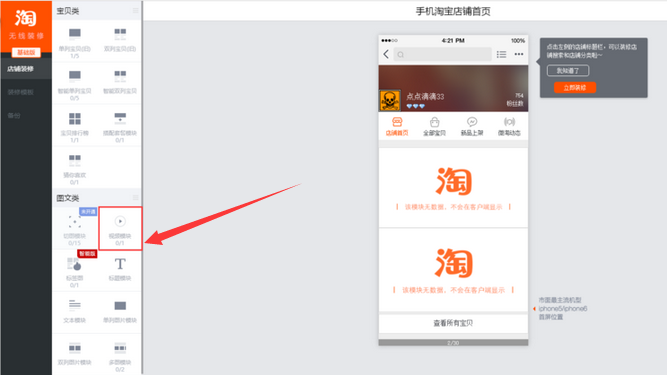Viewport: 667px width, 375px height.
Task: Switch to the 全部宝贝 tab
Action: [x=434, y=127]
